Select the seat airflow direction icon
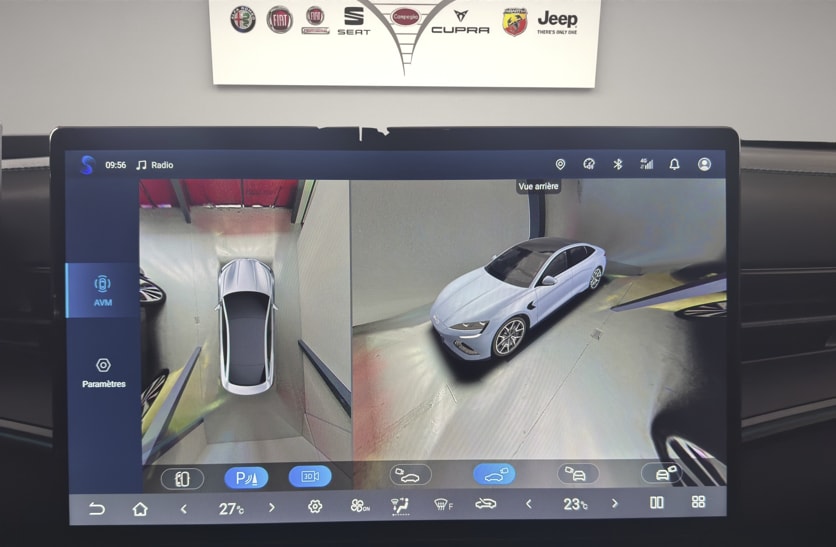This screenshot has width=836, height=547. click(400, 506)
